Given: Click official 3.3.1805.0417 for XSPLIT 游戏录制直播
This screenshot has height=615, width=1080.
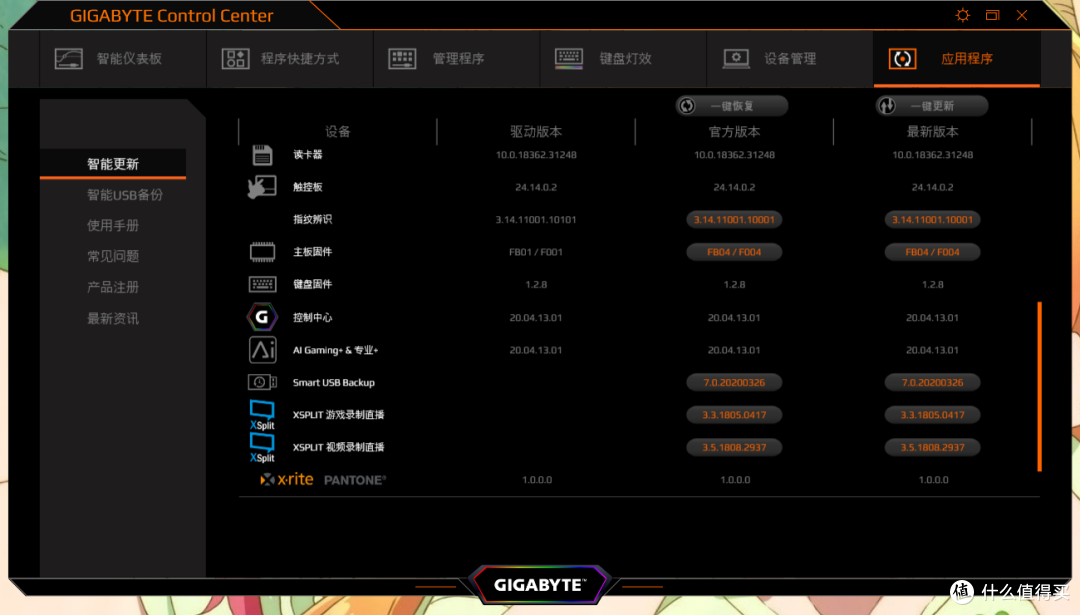Looking at the screenshot, I should pyautogui.click(x=734, y=415).
